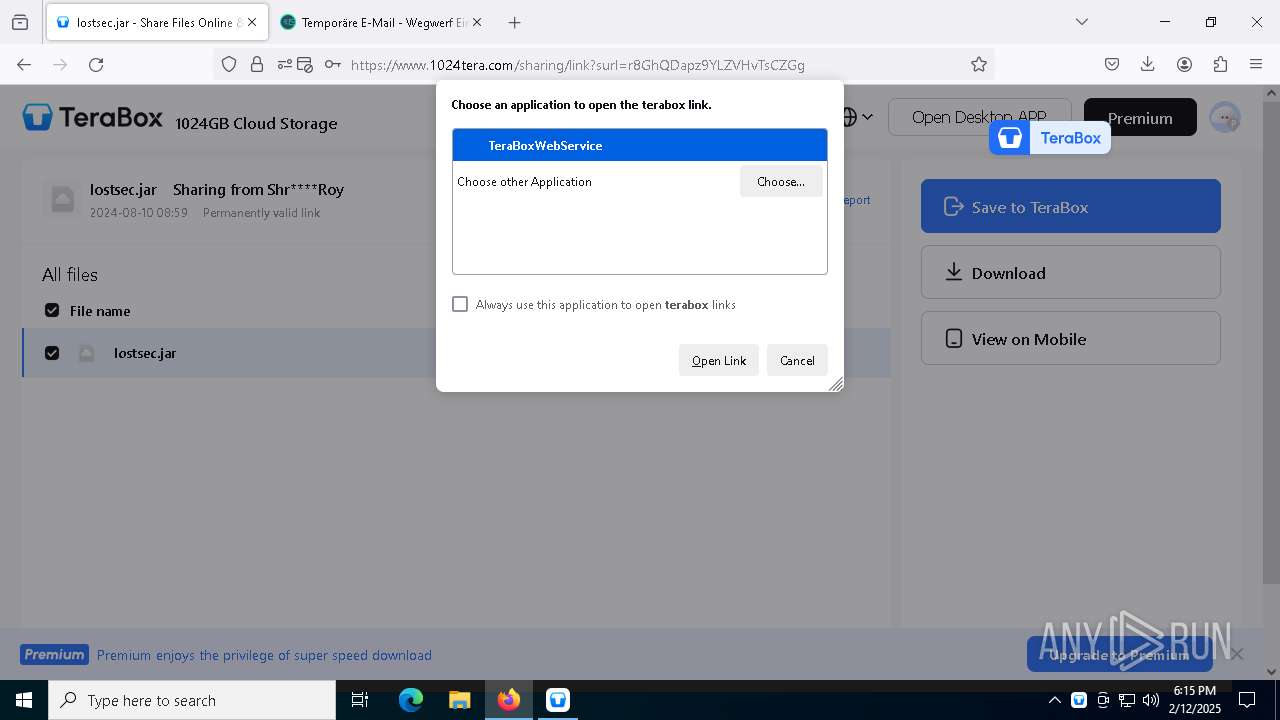This screenshot has height=720, width=1280.
Task: Open the extensions puzzle icon
Action: coord(1220,64)
